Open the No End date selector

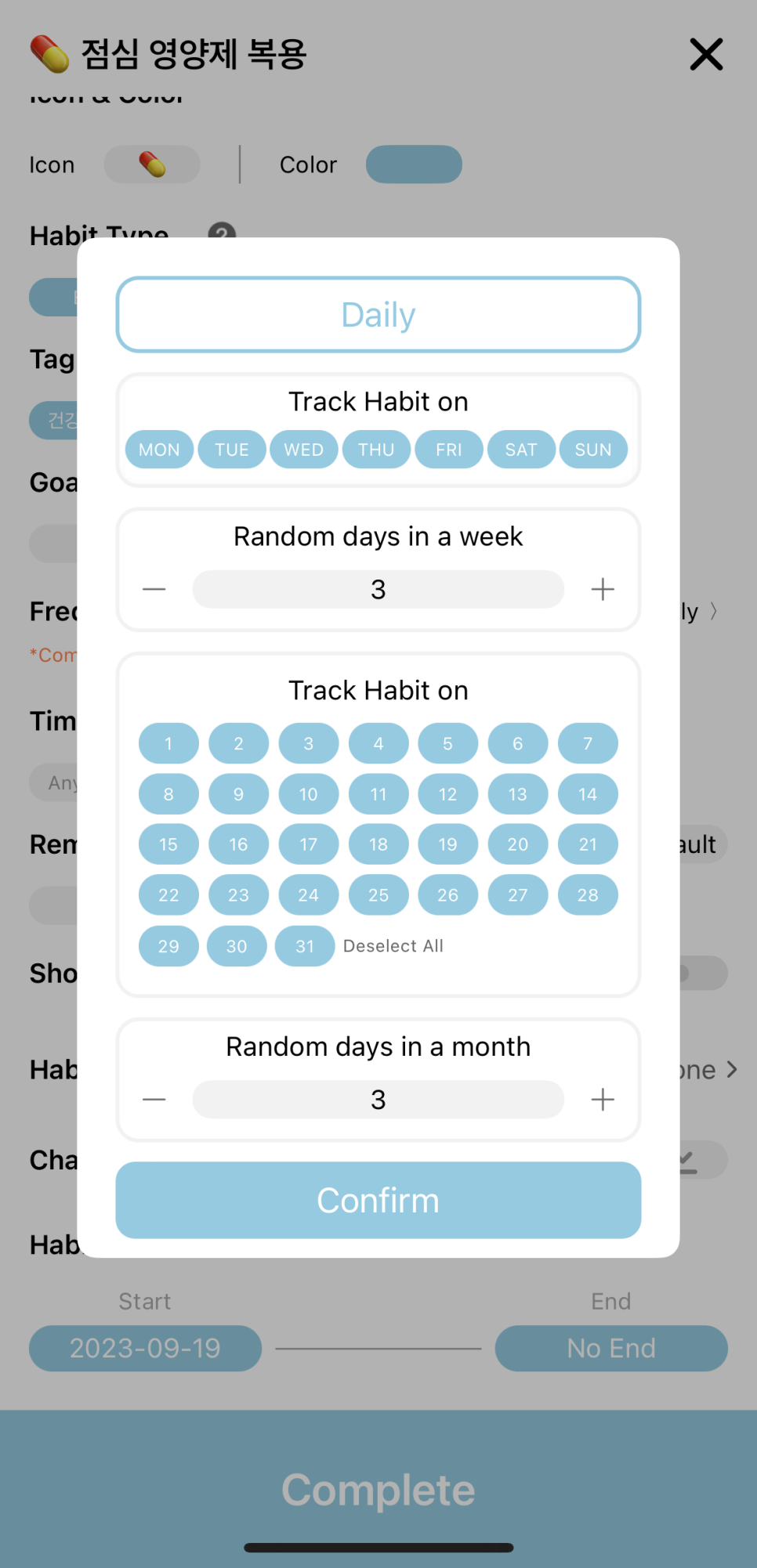(x=611, y=1348)
